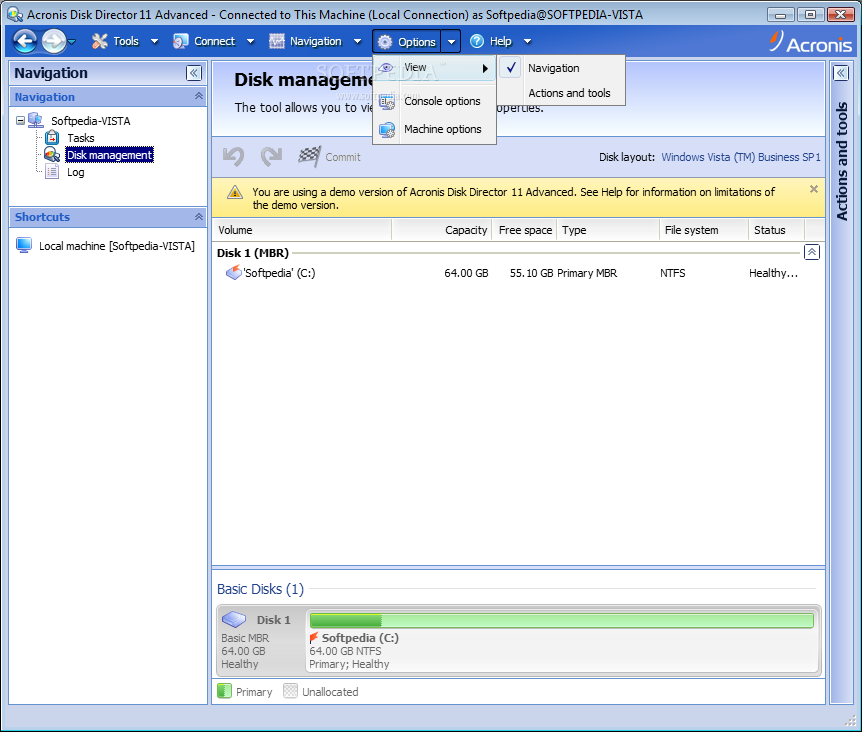862x732 pixels.
Task: Select Machine options menu entry
Action: [x=434, y=129]
